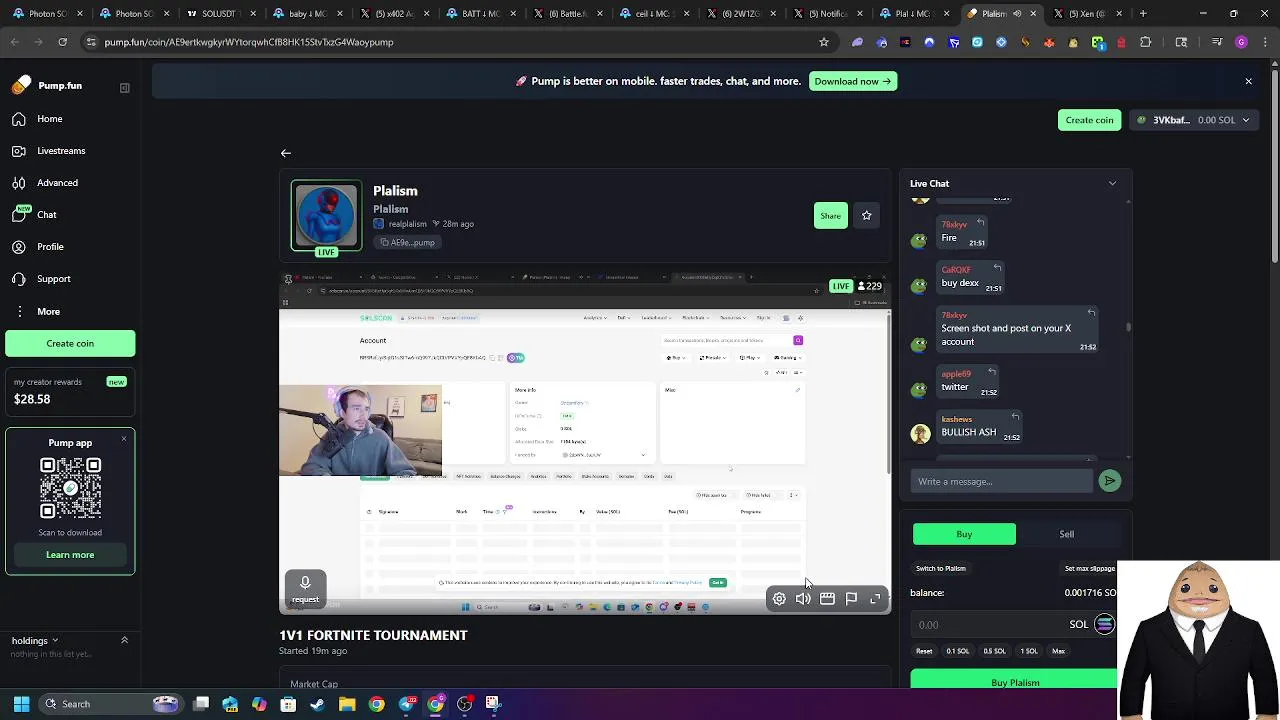Open stream settings gear icon
The width and height of the screenshot is (1280, 720).
[x=779, y=599]
